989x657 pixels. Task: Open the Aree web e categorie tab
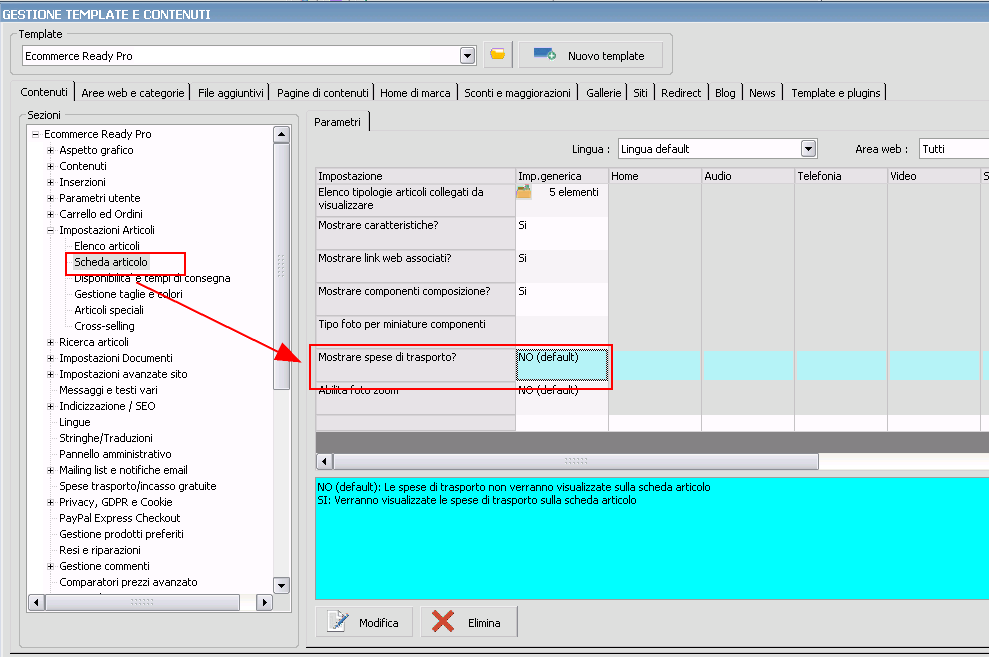click(x=132, y=93)
